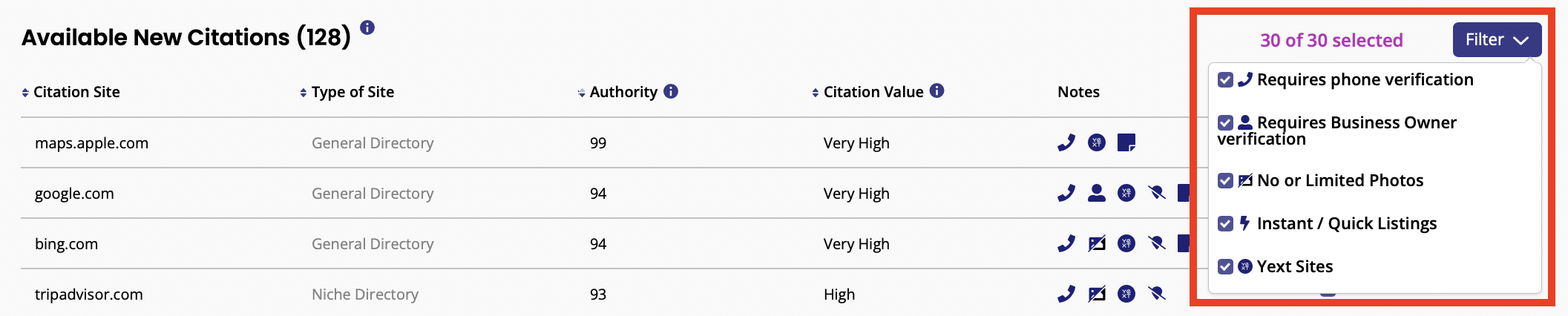Image resolution: width=1568 pixels, height=316 pixels.
Task: Uncheck the Yext Sites filter option
Action: 1226,267
